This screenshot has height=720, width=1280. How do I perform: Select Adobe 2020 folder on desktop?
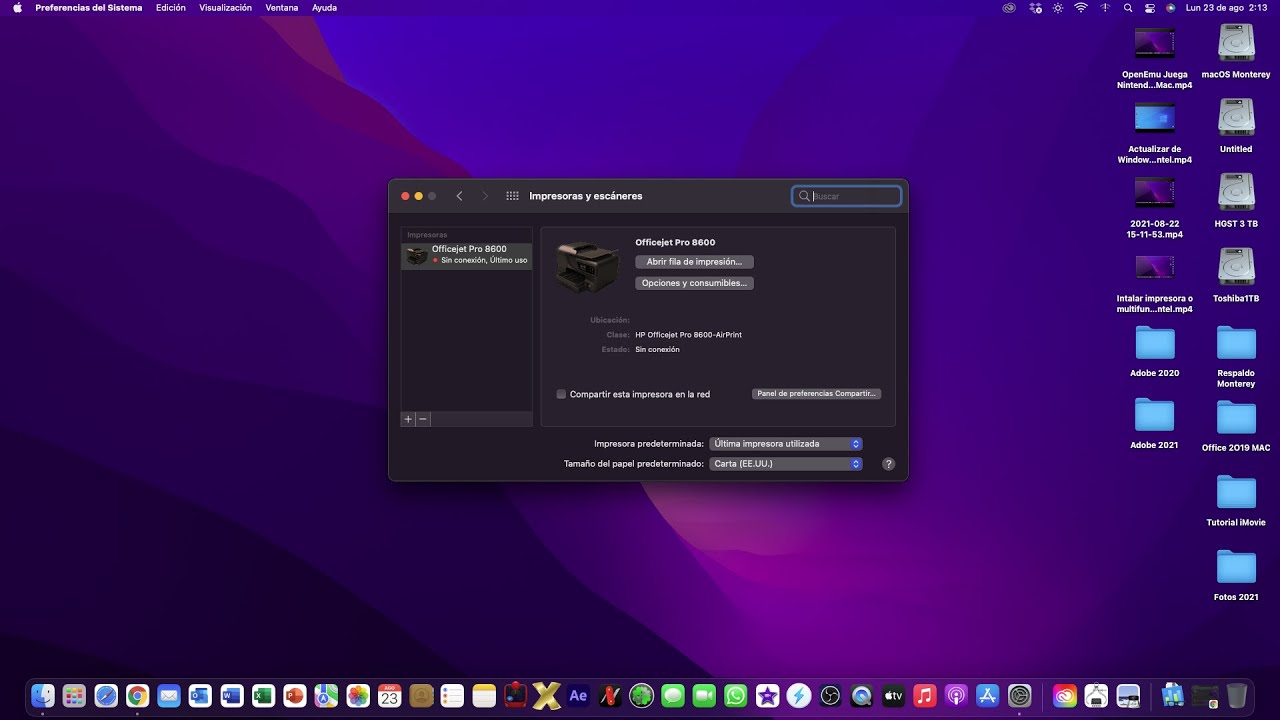click(1155, 352)
